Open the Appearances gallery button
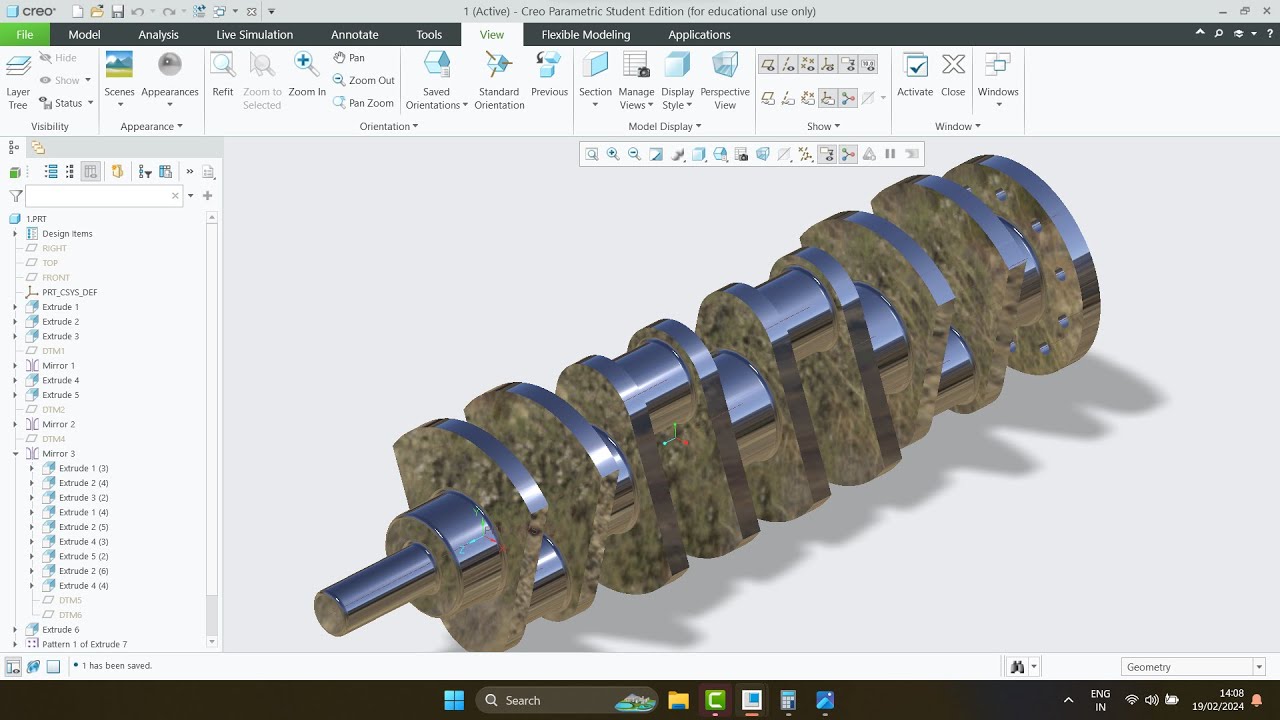This screenshot has width=1280, height=720. [x=170, y=79]
